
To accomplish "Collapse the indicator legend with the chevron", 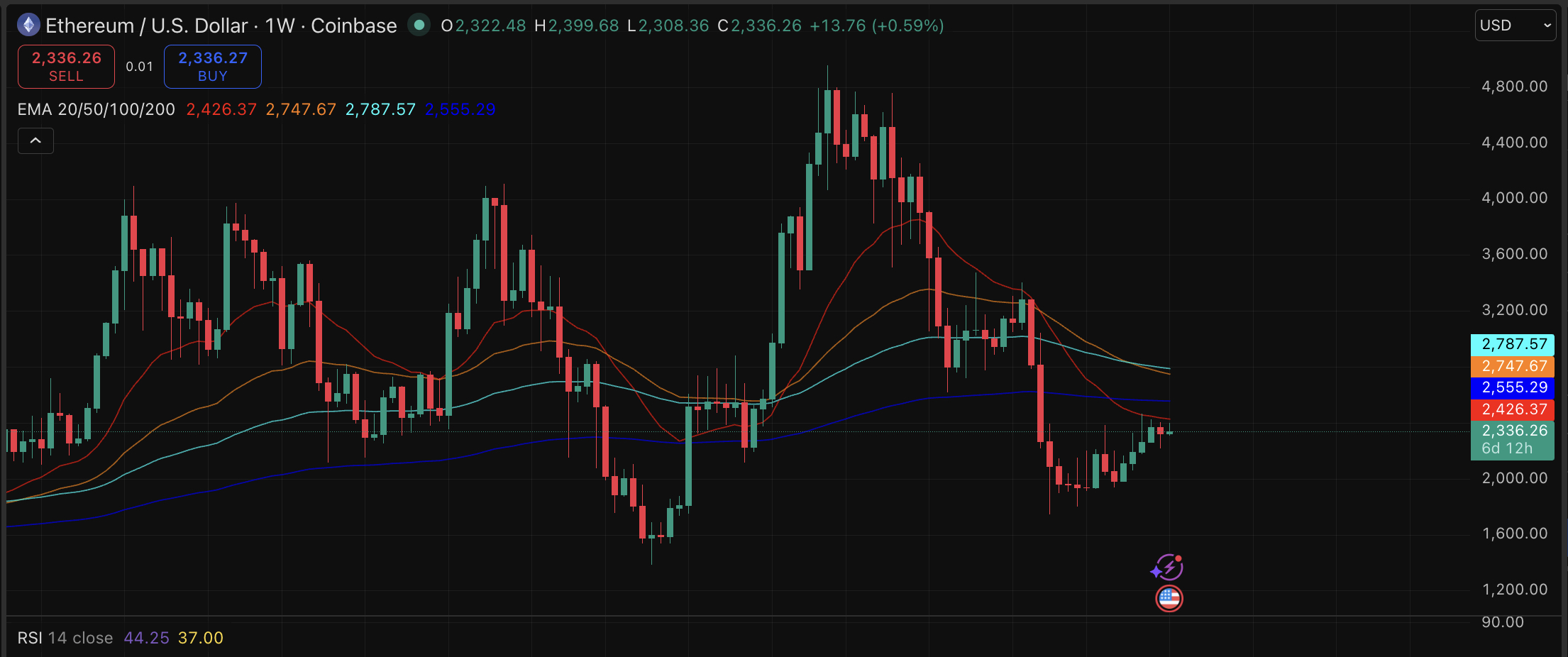I will [35, 140].
